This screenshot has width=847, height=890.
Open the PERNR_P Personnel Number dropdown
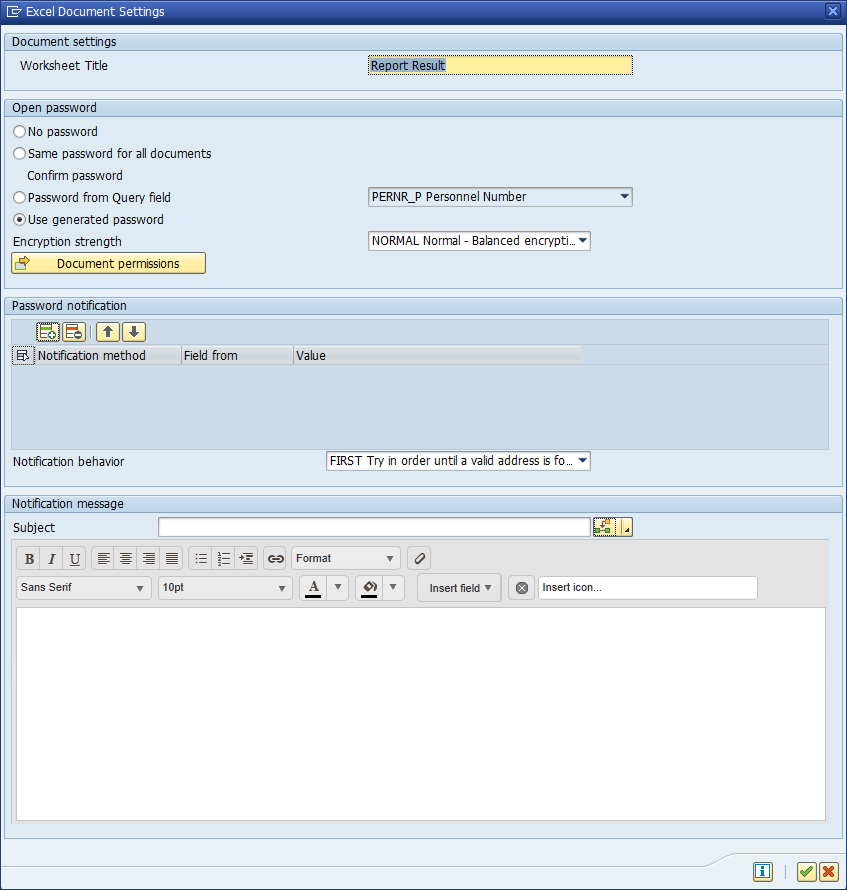click(x=623, y=196)
